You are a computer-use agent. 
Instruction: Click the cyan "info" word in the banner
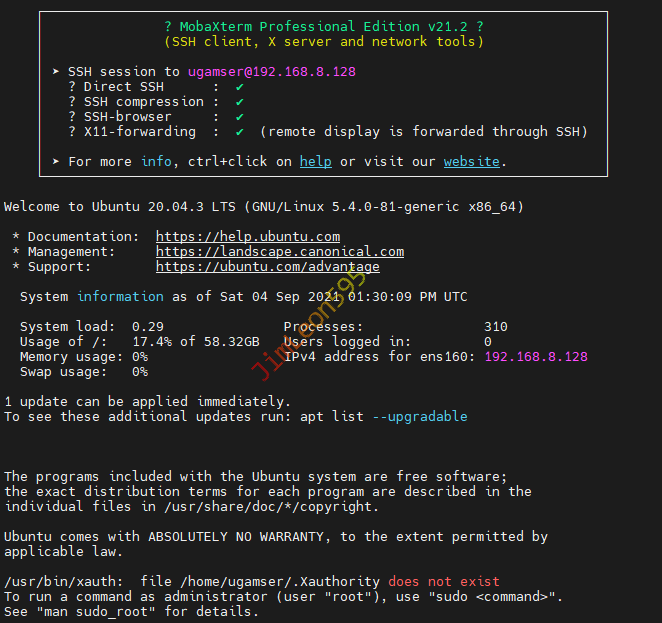156,161
